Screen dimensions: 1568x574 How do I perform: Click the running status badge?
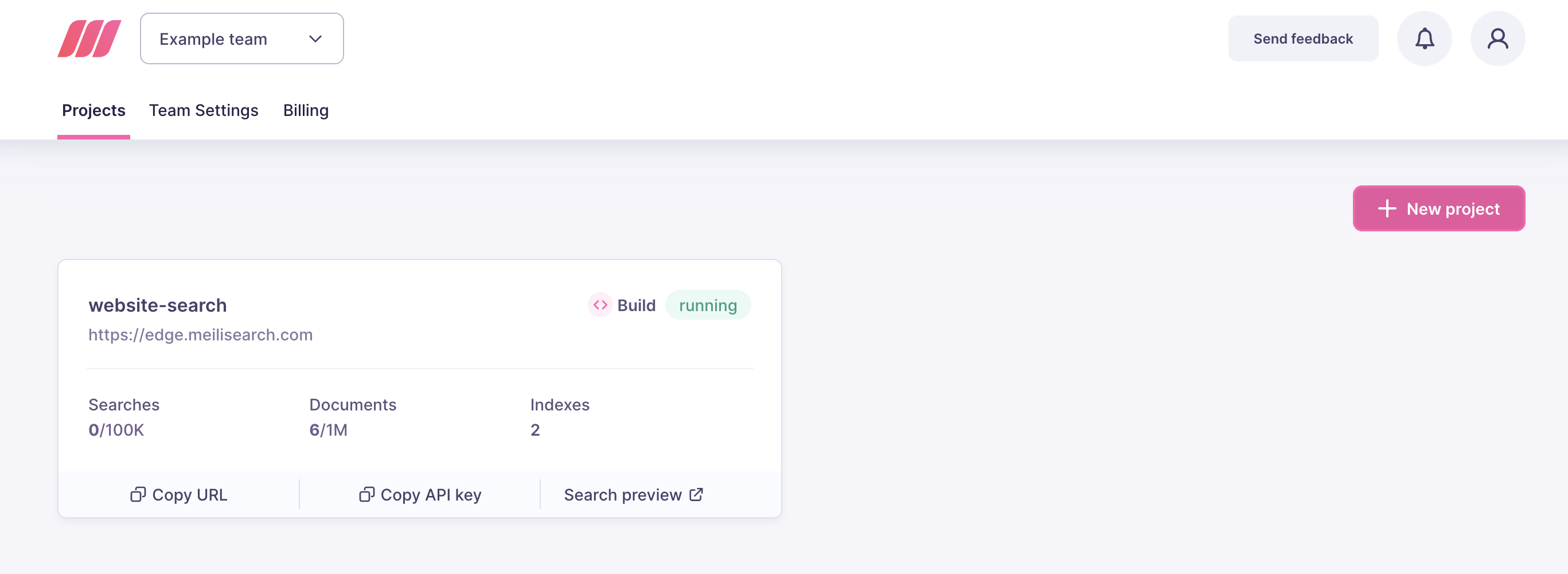[708, 305]
